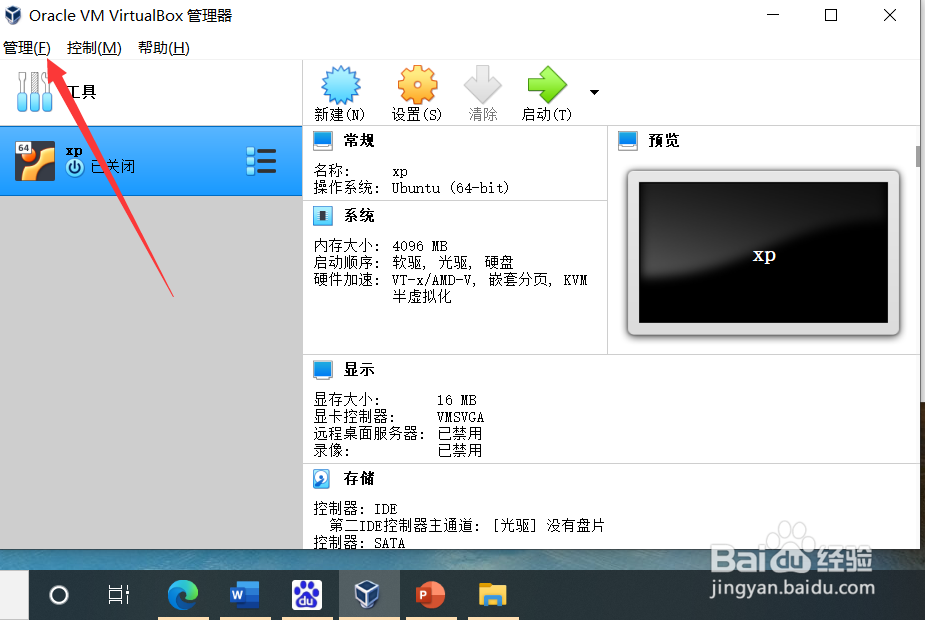Open the xp machine list menu icon
Screen dimensions: 925x620
pyautogui.click(x=261, y=161)
